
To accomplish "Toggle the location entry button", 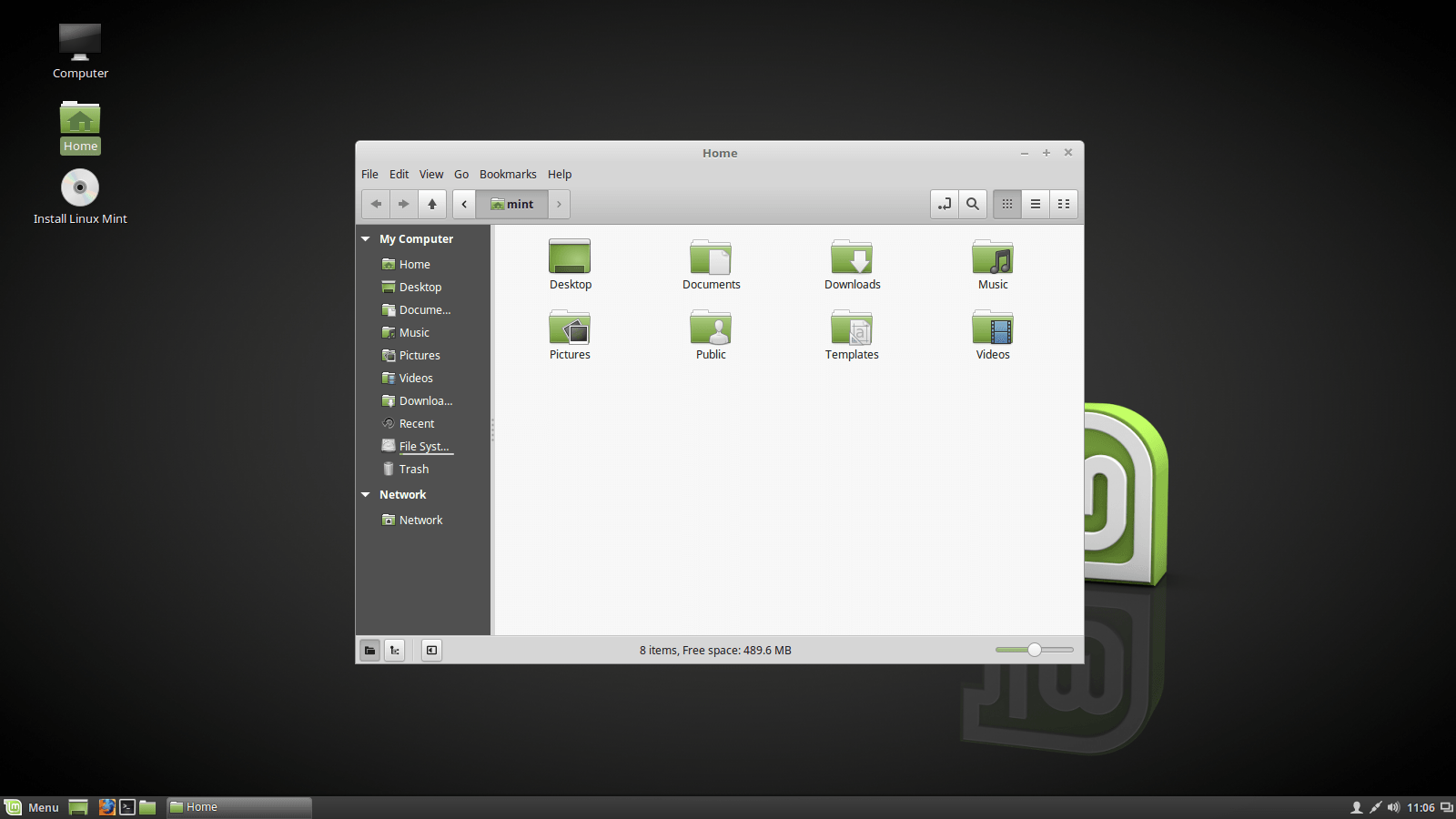I will (945, 204).
